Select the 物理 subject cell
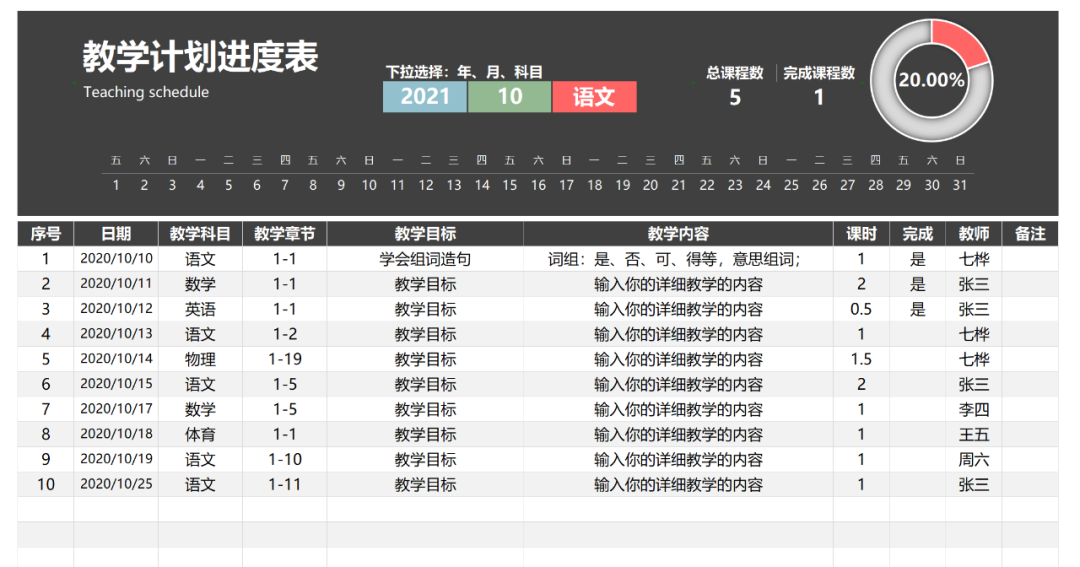 (x=200, y=359)
